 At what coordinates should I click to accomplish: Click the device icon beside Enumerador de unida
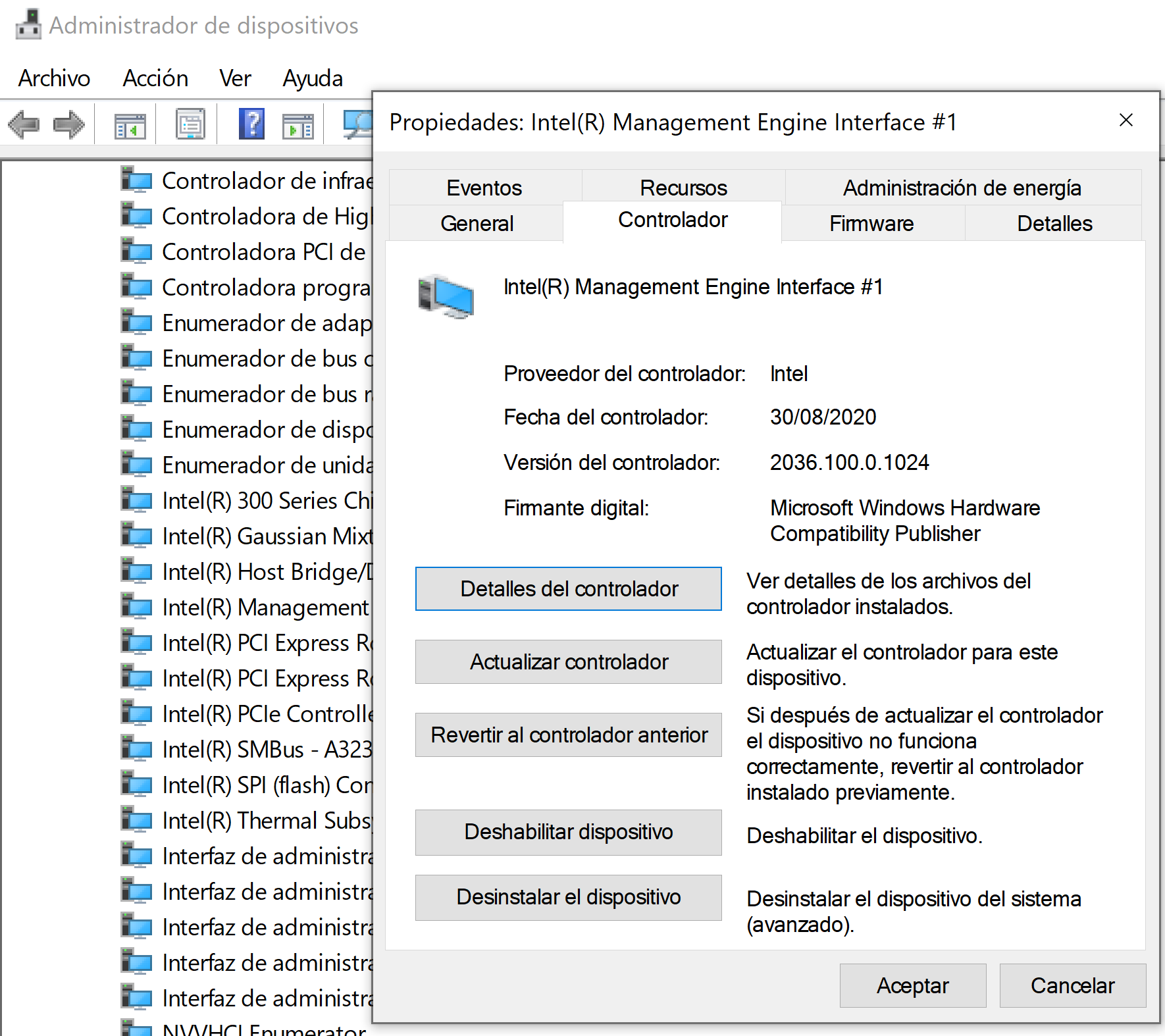pos(137,464)
